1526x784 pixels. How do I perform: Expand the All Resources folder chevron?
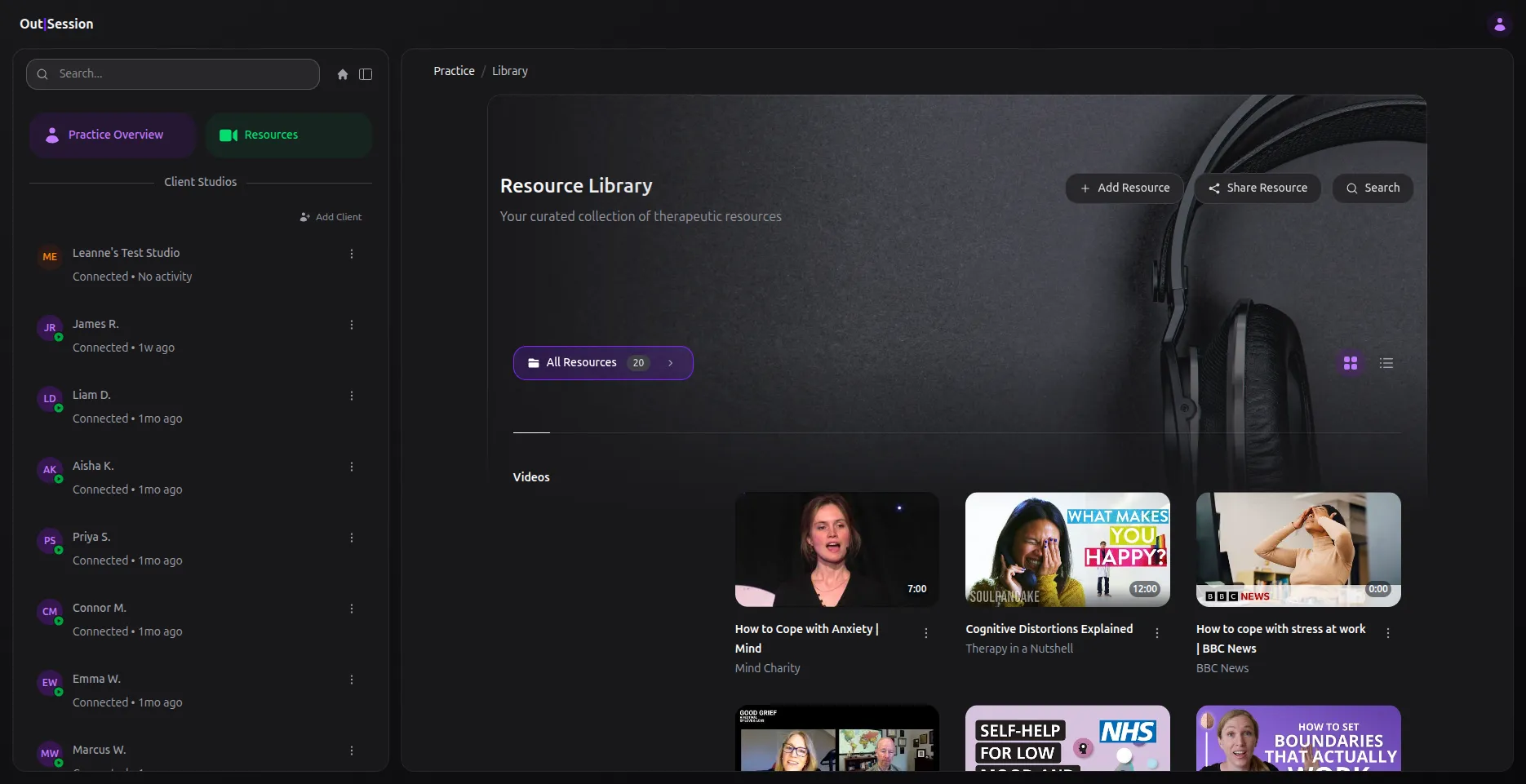pyautogui.click(x=671, y=363)
